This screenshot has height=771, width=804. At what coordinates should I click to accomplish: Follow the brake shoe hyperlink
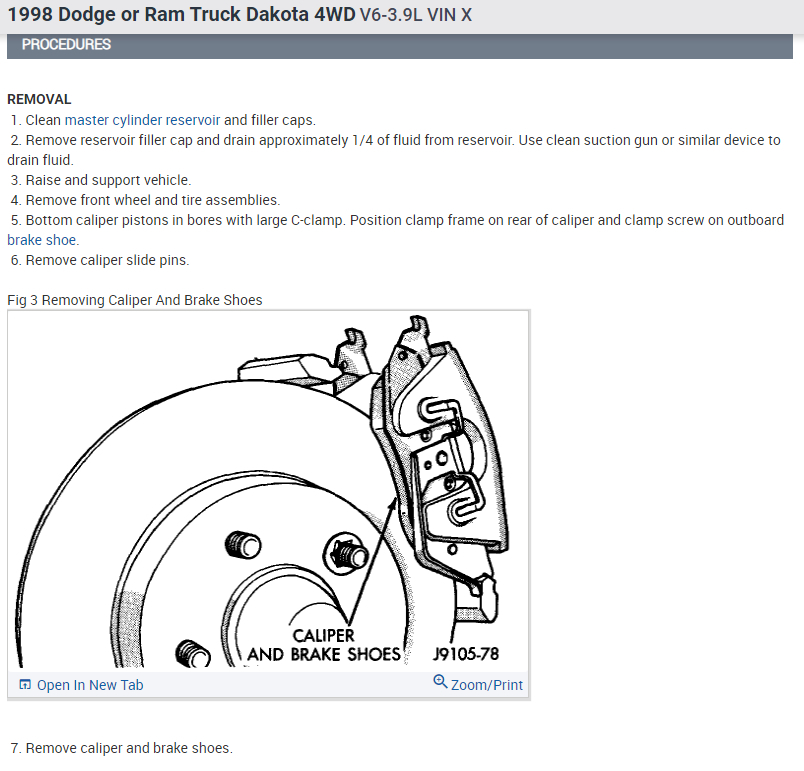coord(43,240)
